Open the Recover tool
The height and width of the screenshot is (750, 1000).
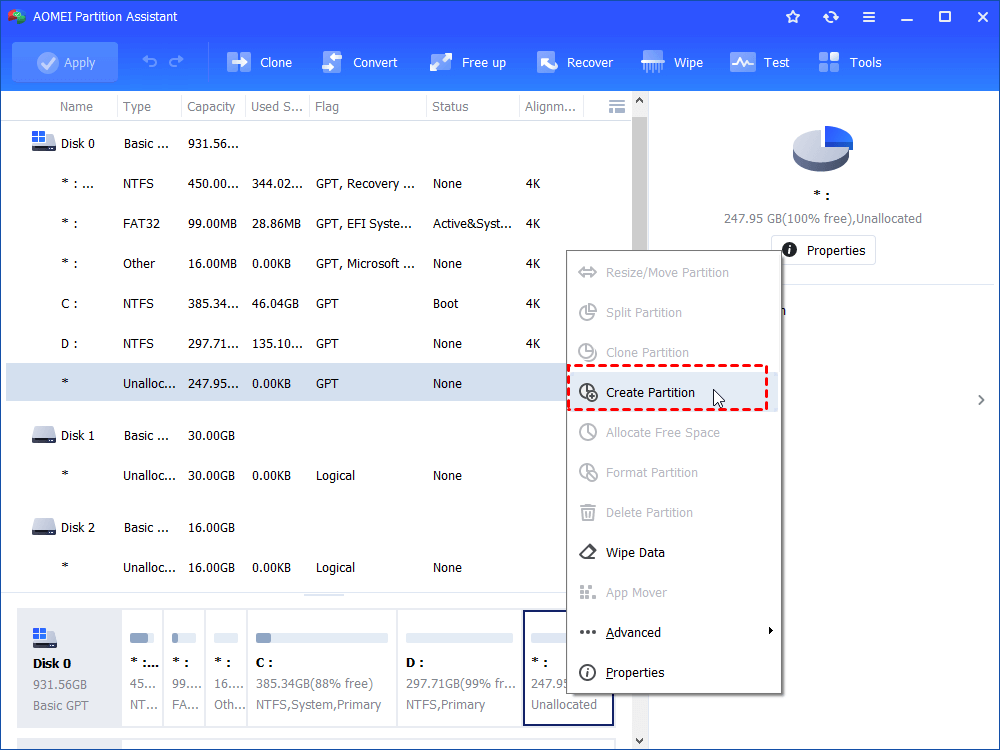575,61
